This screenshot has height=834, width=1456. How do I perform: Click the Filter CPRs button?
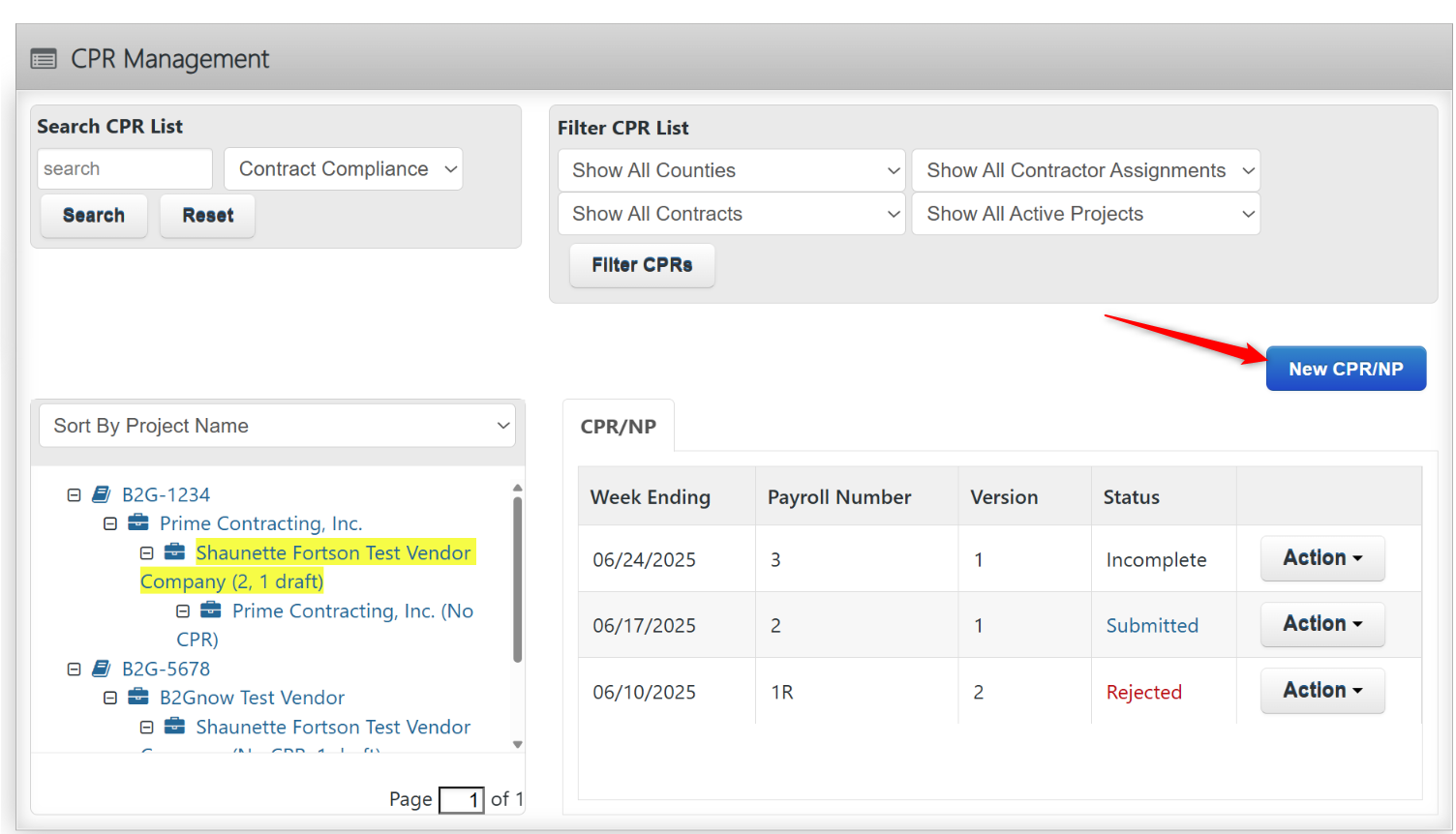tap(642, 264)
